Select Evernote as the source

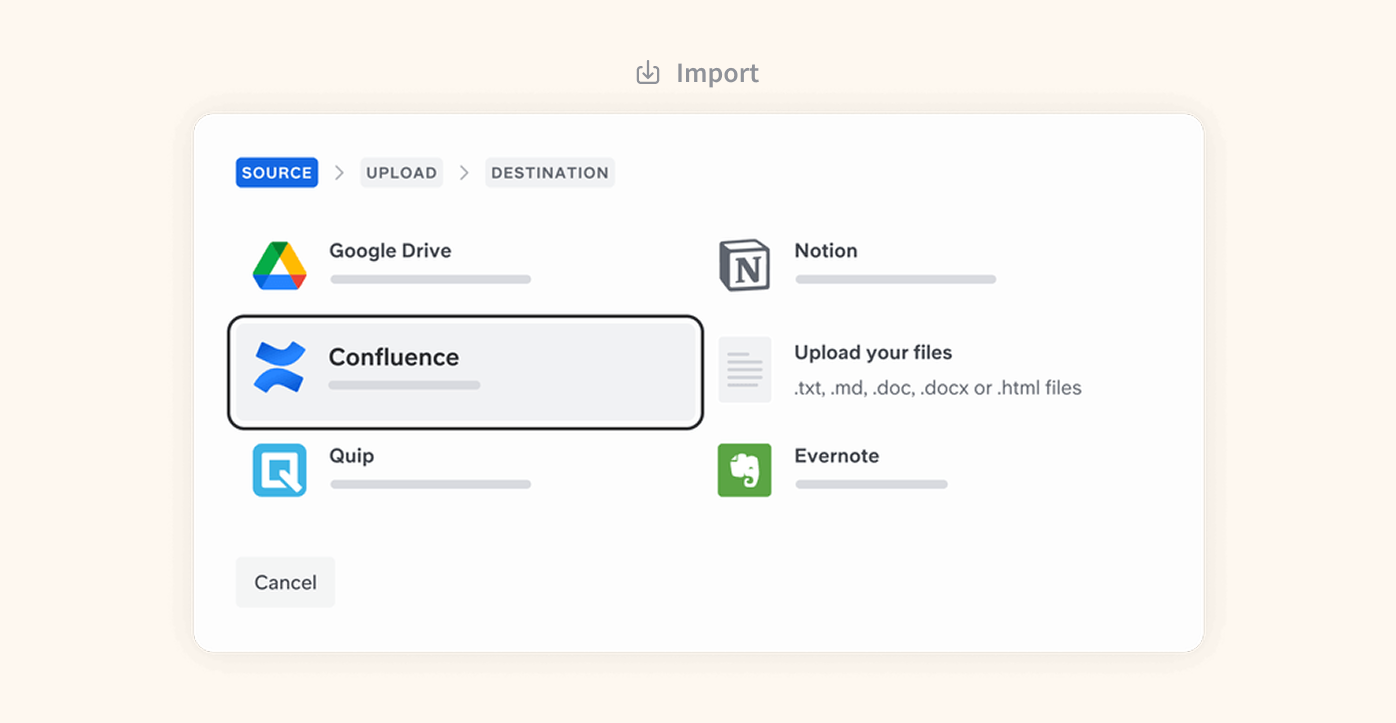836,456
